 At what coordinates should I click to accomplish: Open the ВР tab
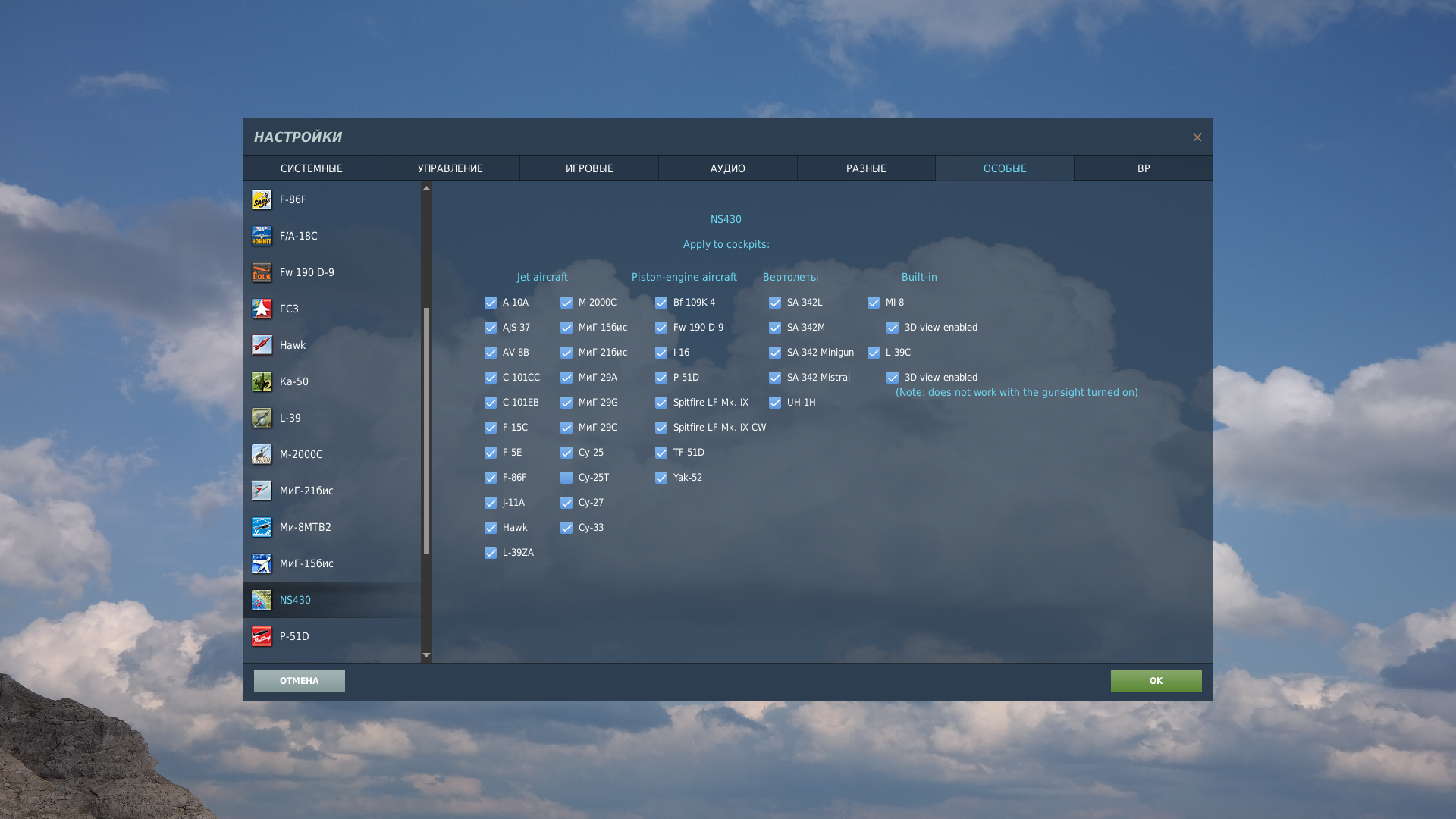point(1144,168)
